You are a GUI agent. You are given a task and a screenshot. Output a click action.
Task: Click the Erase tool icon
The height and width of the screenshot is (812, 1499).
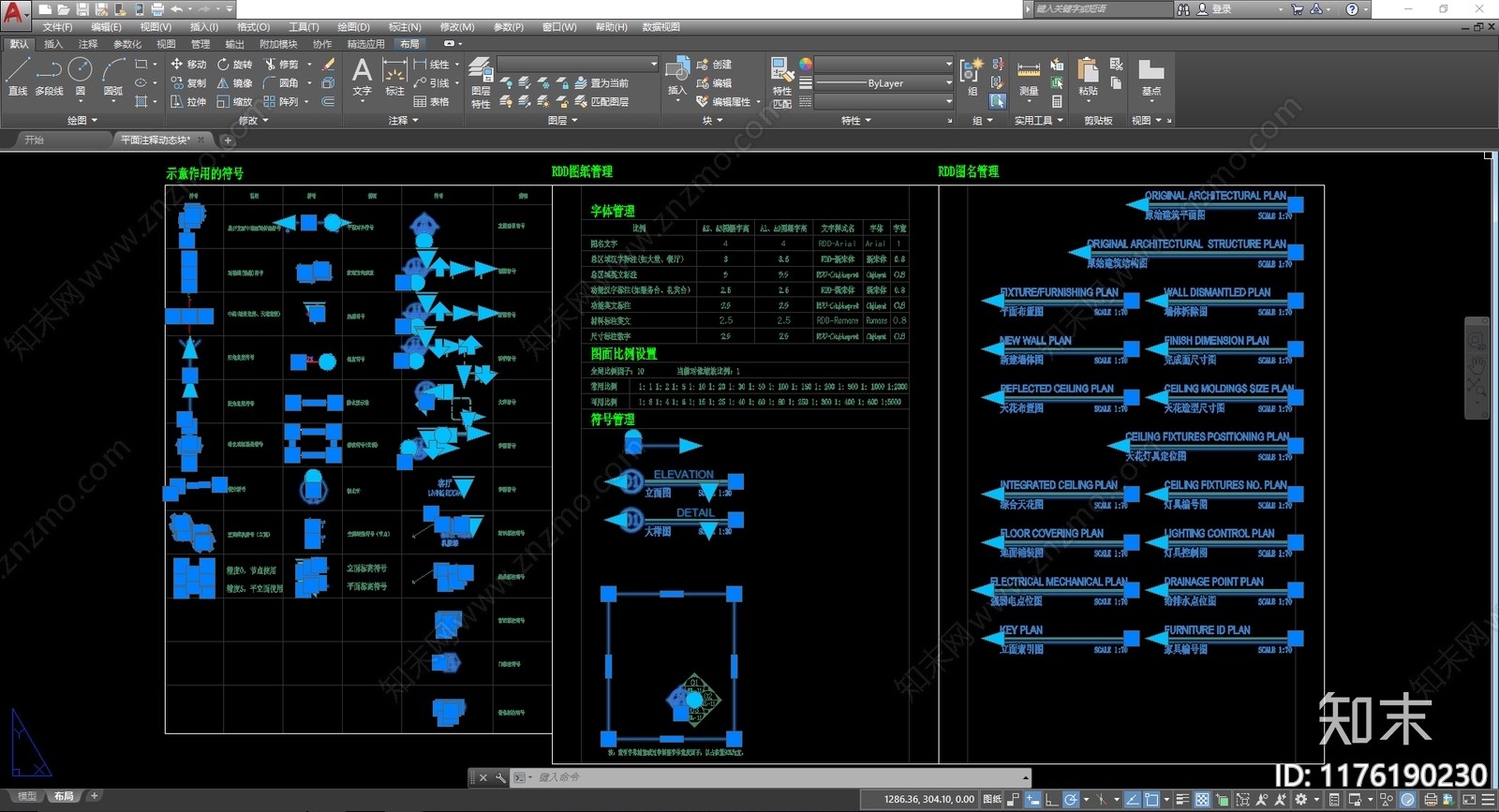[x=328, y=65]
